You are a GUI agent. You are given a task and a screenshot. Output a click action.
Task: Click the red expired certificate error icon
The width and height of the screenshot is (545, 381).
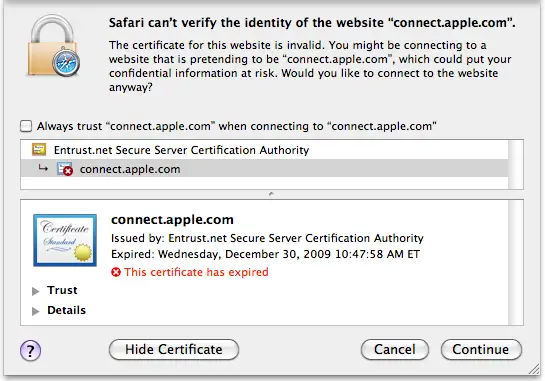[116, 272]
